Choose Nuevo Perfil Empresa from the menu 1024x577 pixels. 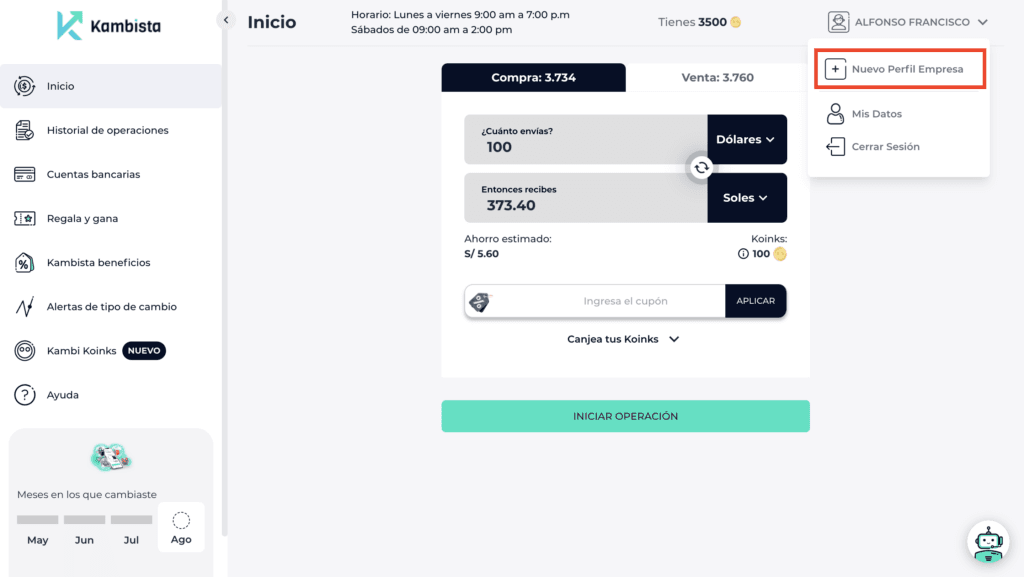tap(898, 70)
